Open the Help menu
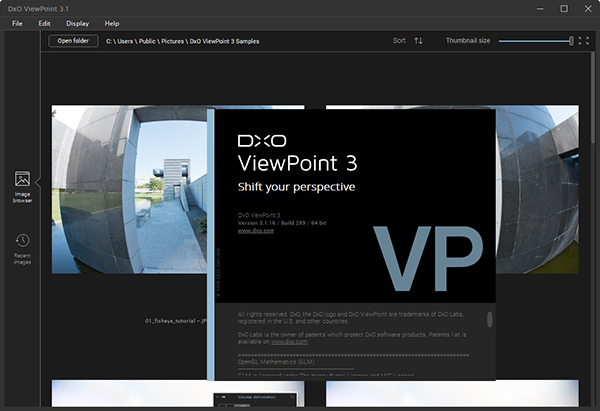Screen dimensions: 600x411 tap(112, 23)
